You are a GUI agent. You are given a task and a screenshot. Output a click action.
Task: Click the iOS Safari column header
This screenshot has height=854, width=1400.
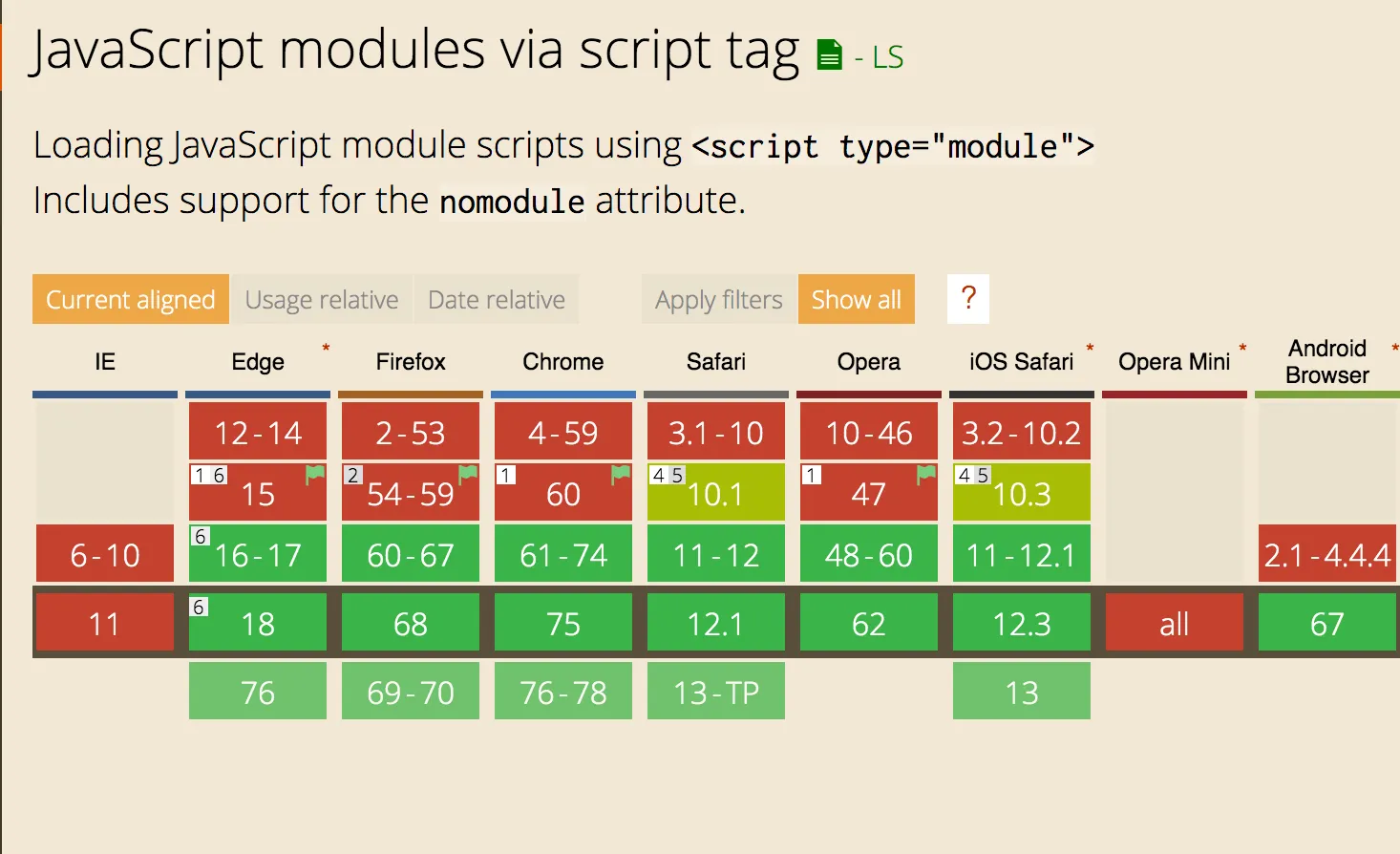[x=1022, y=362]
